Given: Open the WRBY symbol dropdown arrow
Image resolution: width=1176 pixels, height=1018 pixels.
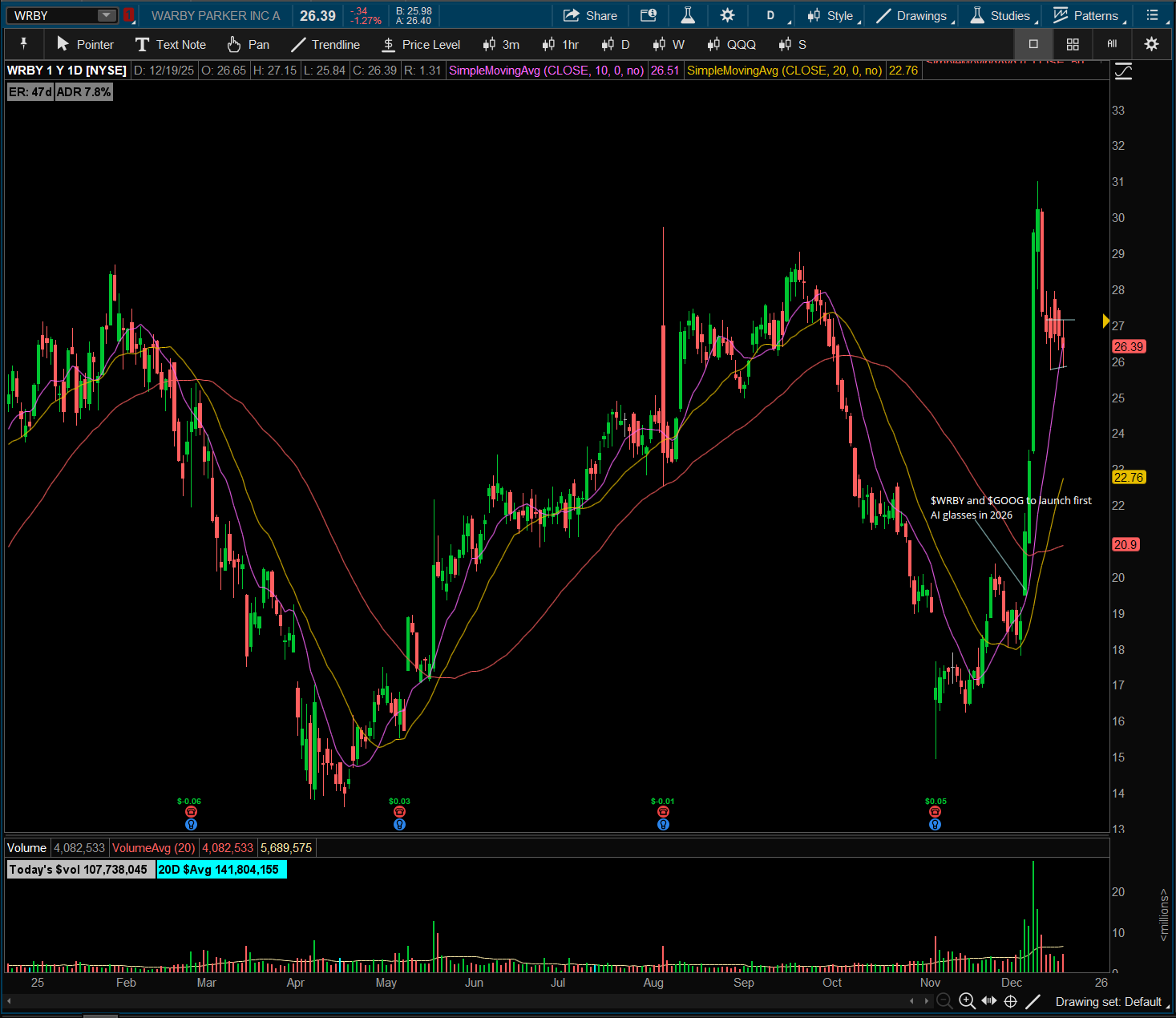Looking at the screenshot, I should [107, 15].
